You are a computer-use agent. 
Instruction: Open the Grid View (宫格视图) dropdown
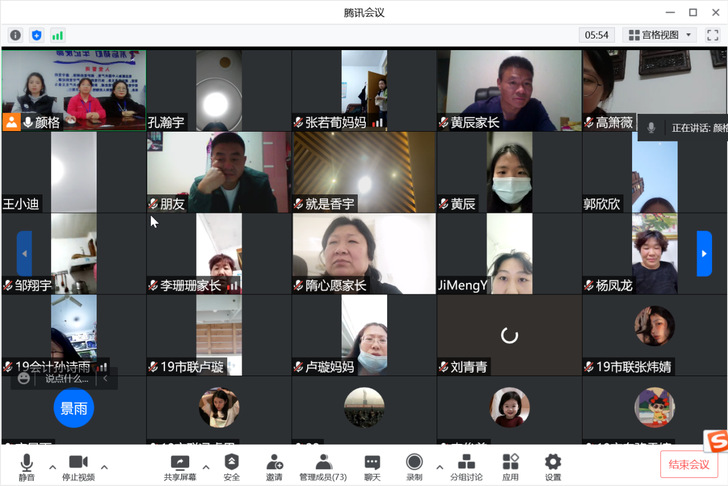click(x=661, y=35)
